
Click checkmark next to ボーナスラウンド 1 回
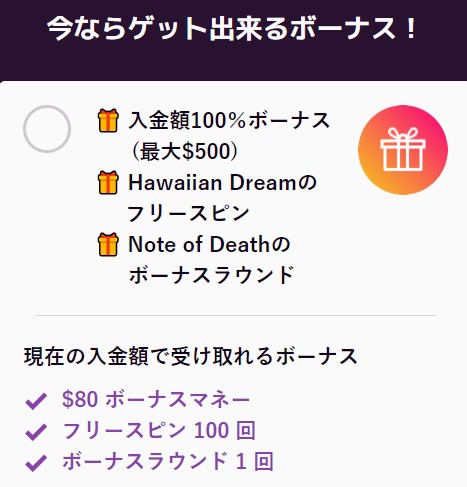pos(36,462)
